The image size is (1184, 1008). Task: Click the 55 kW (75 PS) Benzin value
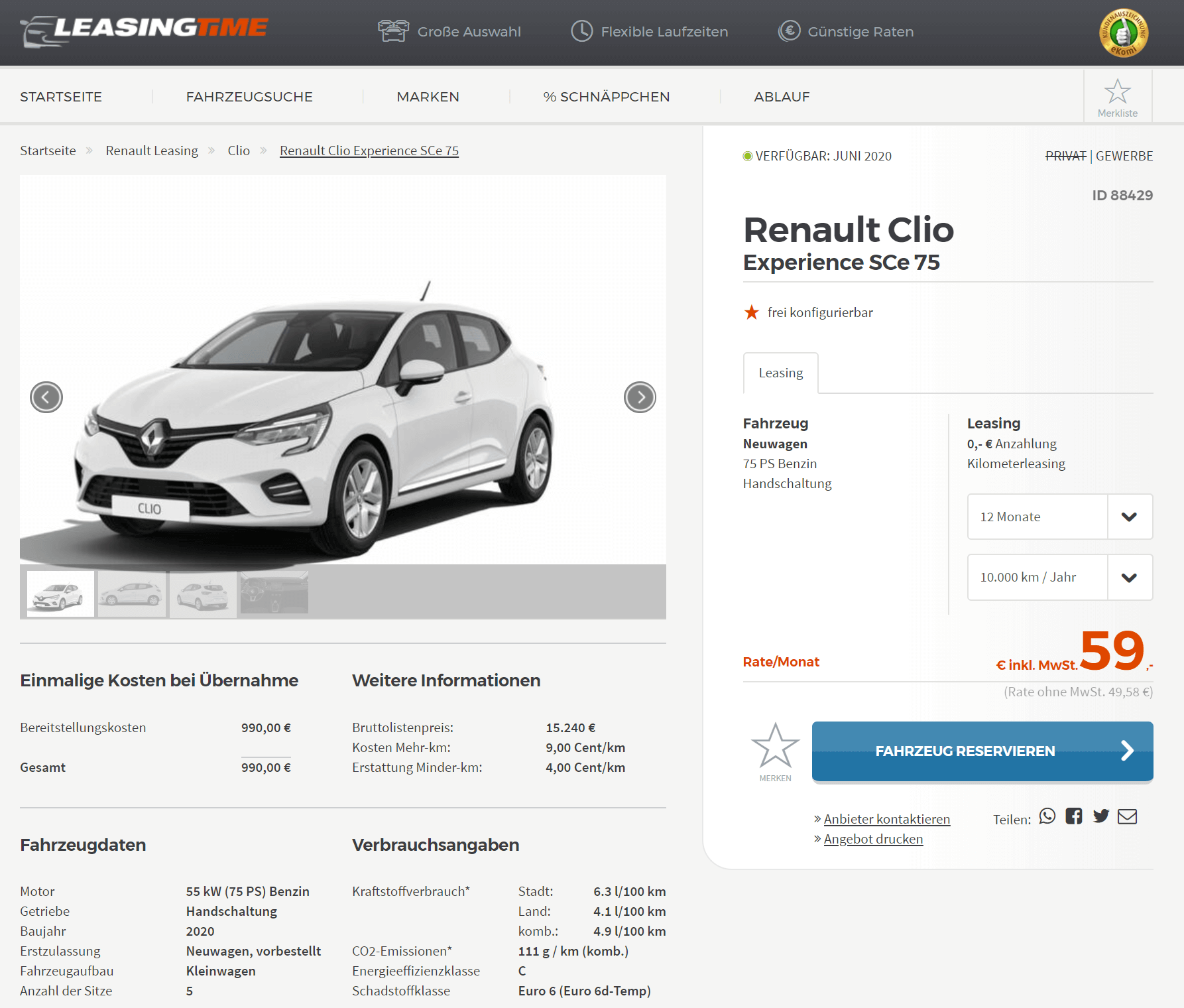(x=248, y=891)
